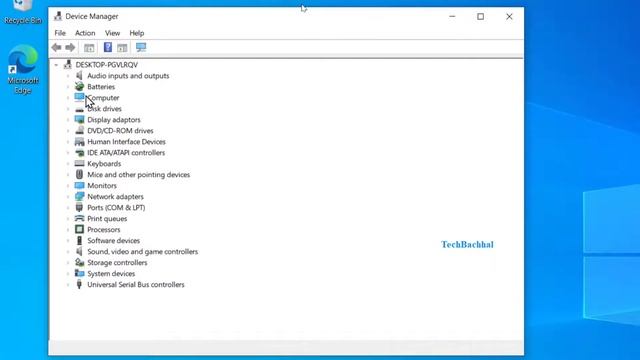Viewport: 640px width, 360px height.
Task: Minimize the Device Manager window
Action: (452, 16)
